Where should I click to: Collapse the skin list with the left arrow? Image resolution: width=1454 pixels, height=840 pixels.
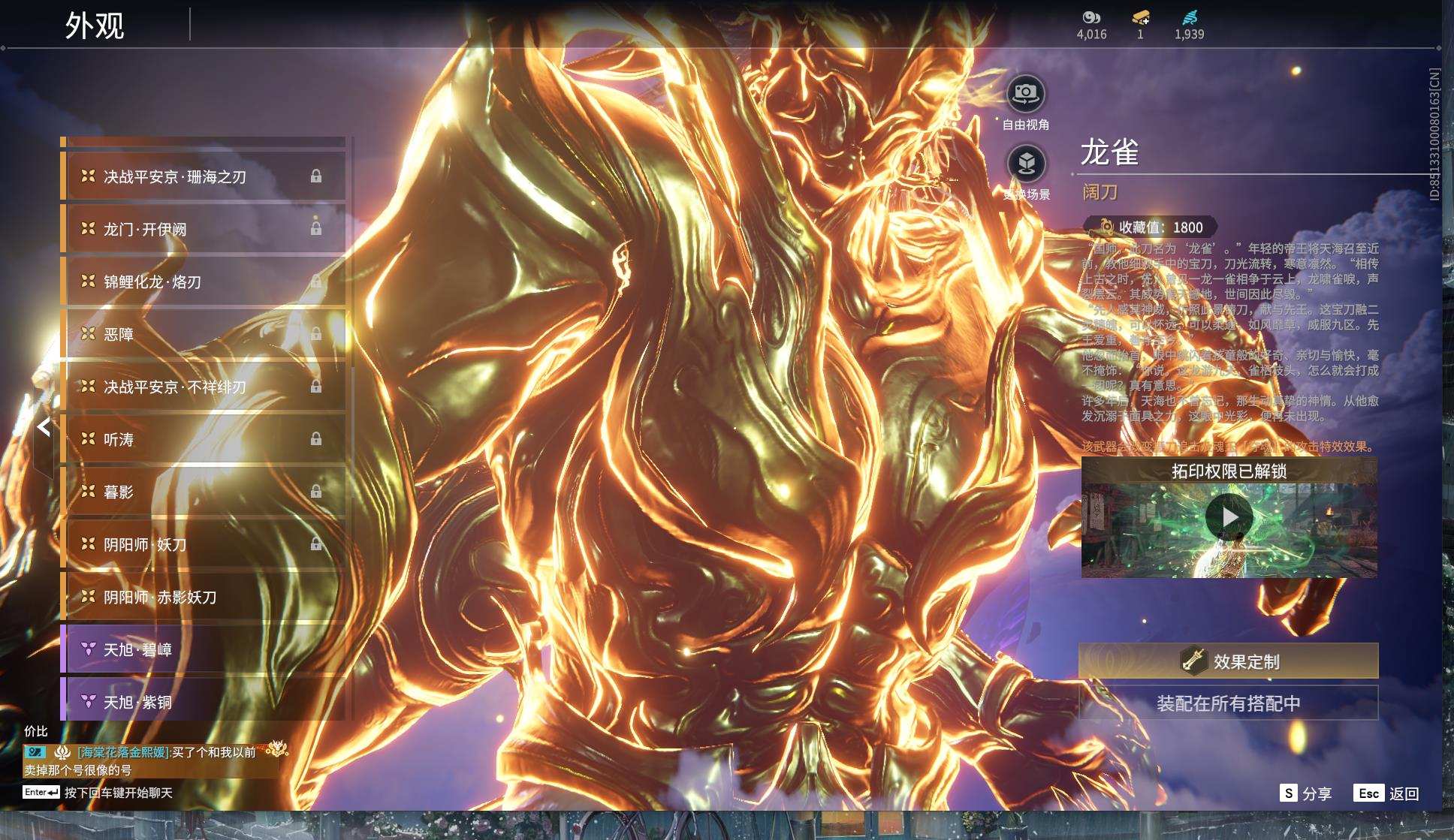click(x=44, y=427)
